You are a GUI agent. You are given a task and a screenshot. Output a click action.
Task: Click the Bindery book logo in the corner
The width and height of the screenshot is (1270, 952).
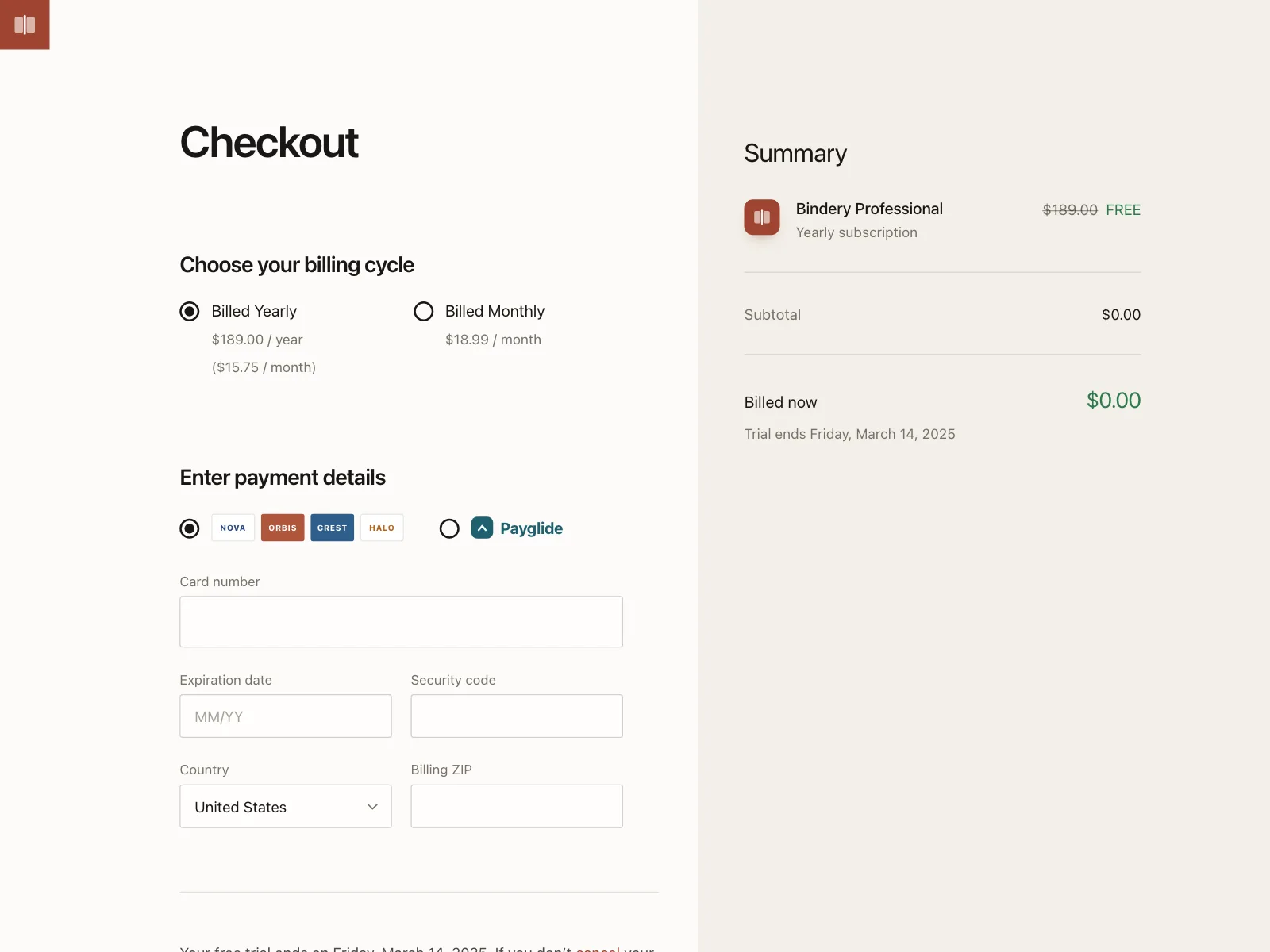pos(25,25)
